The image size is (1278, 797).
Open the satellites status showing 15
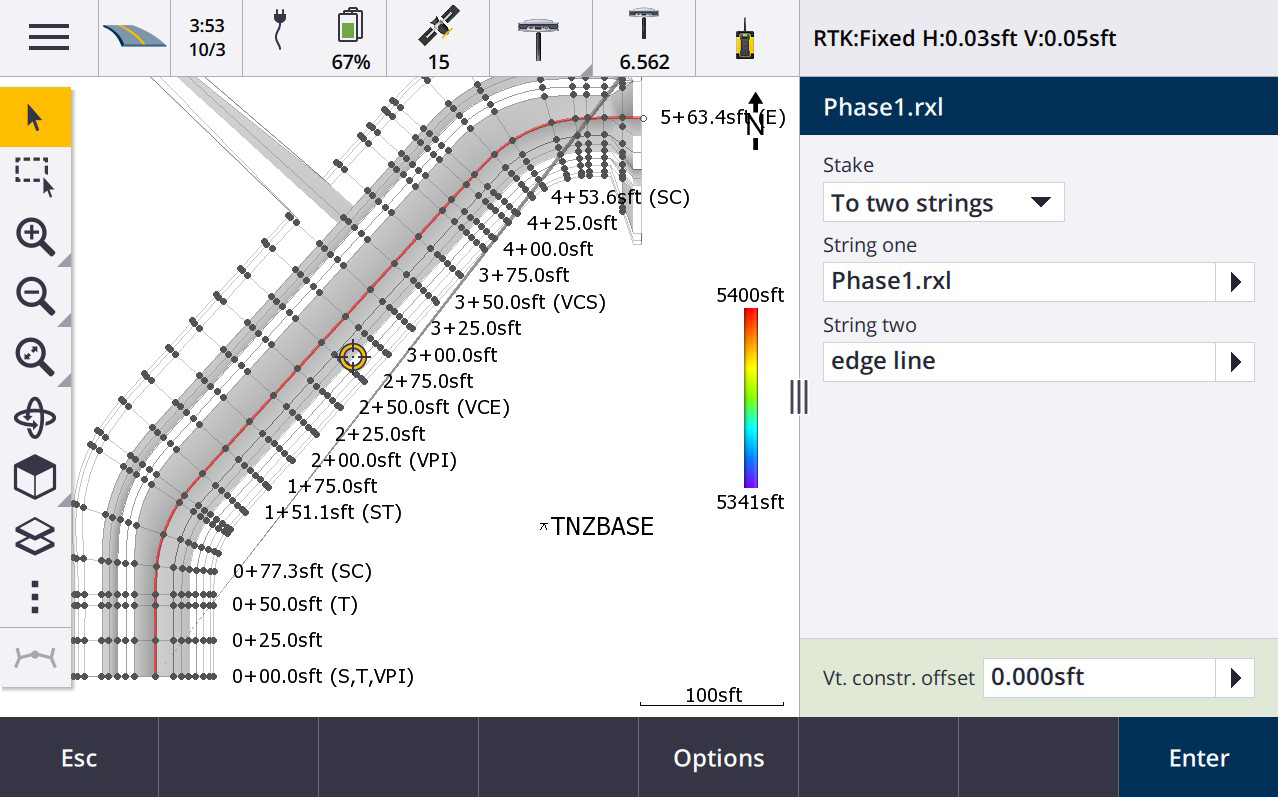tap(438, 38)
